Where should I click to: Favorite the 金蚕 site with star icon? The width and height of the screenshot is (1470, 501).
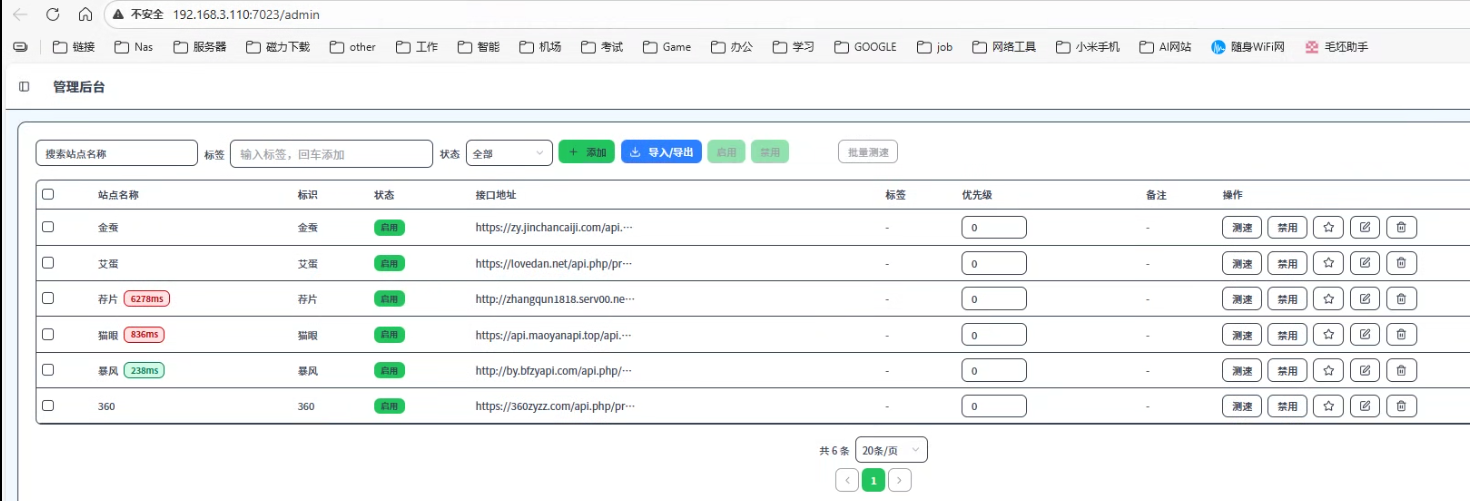click(x=1328, y=227)
